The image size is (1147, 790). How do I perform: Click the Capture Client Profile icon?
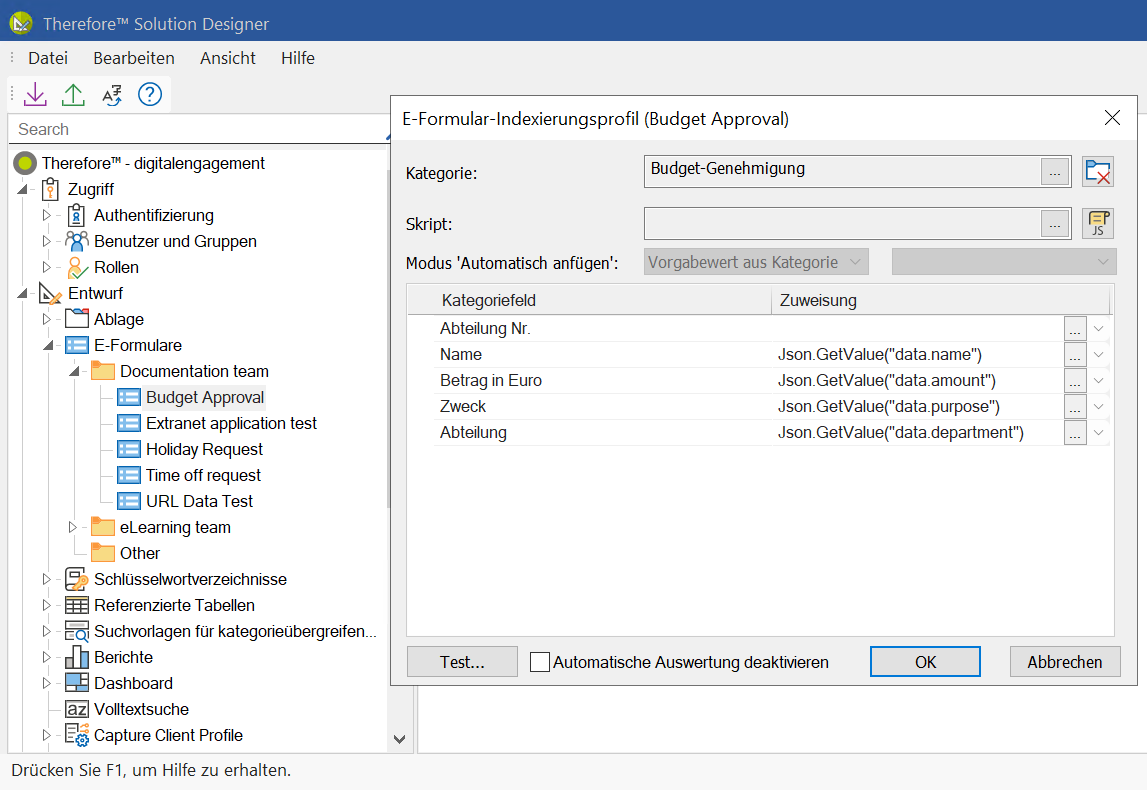point(77,735)
